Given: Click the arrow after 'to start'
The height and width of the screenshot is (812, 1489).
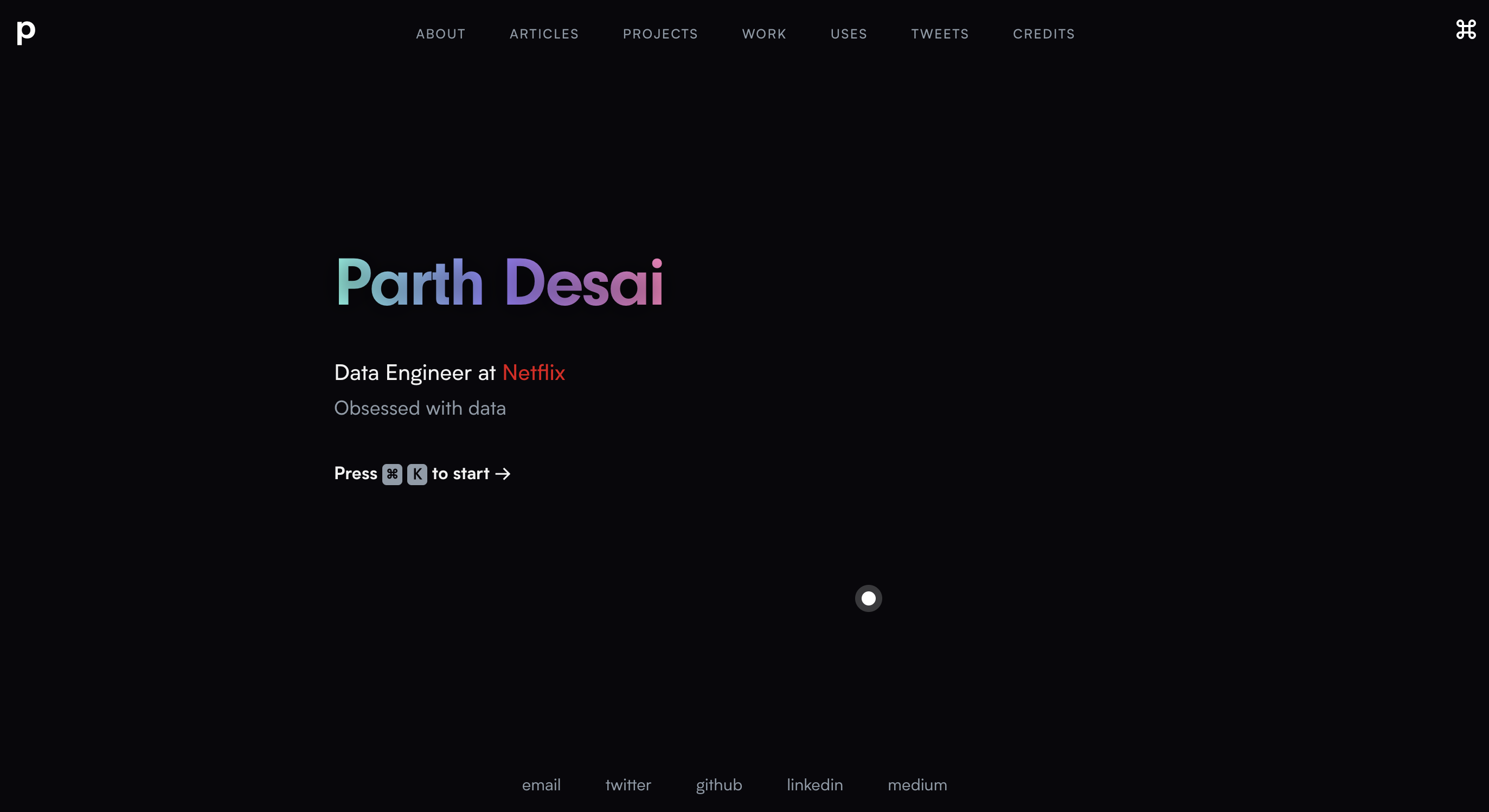Looking at the screenshot, I should [x=503, y=474].
